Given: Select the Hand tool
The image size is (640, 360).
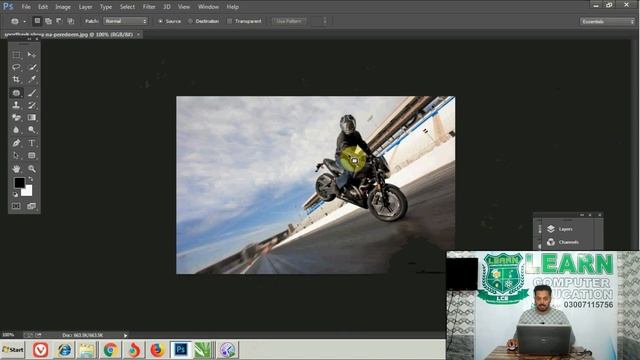Looking at the screenshot, I should pyautogui.click(x=16, y=169).
